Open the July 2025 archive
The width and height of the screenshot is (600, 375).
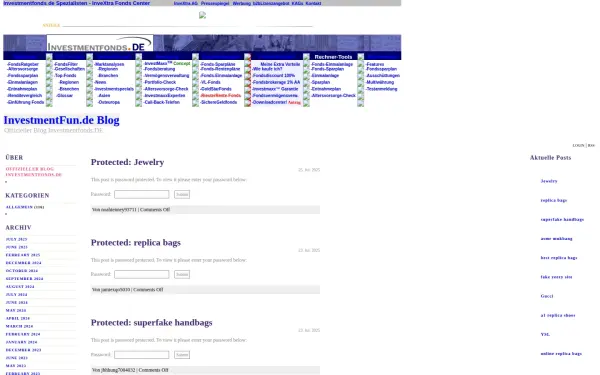coord(16,239)
